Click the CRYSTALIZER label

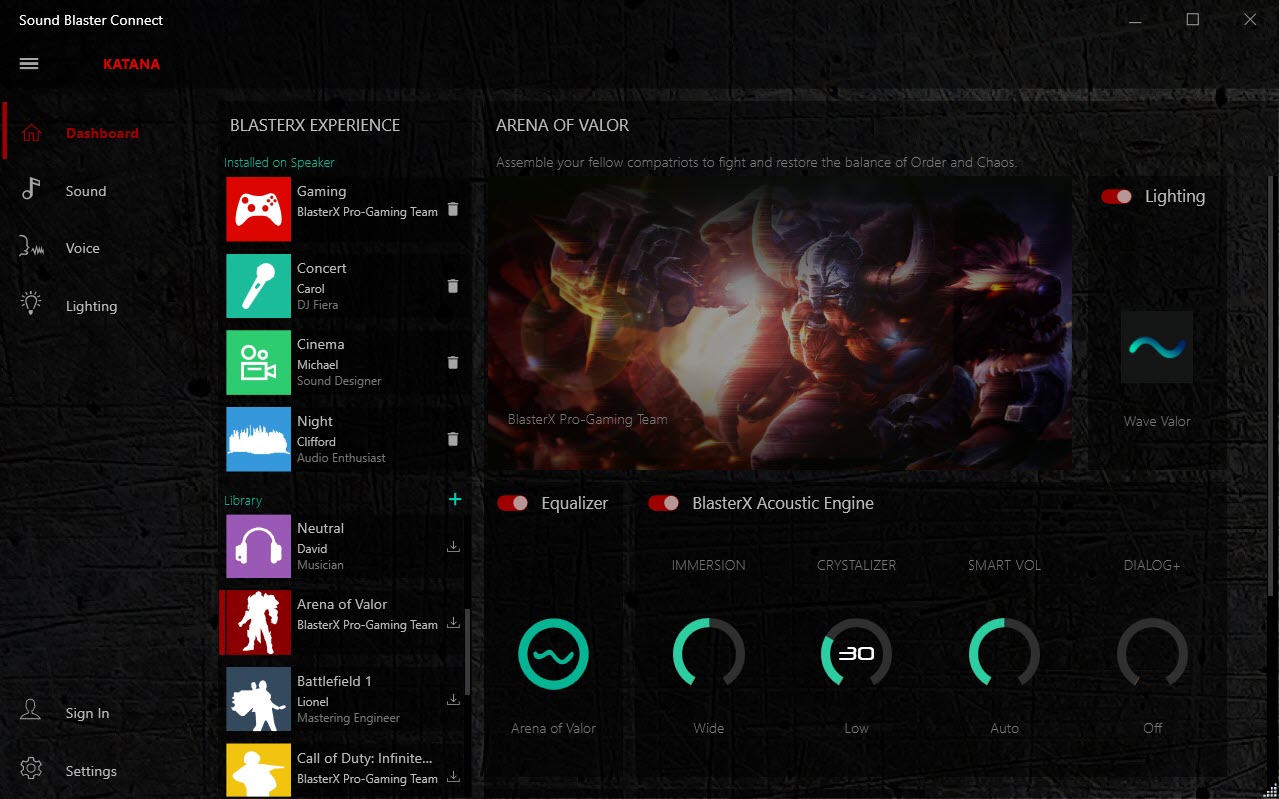(x=857, y=565)
